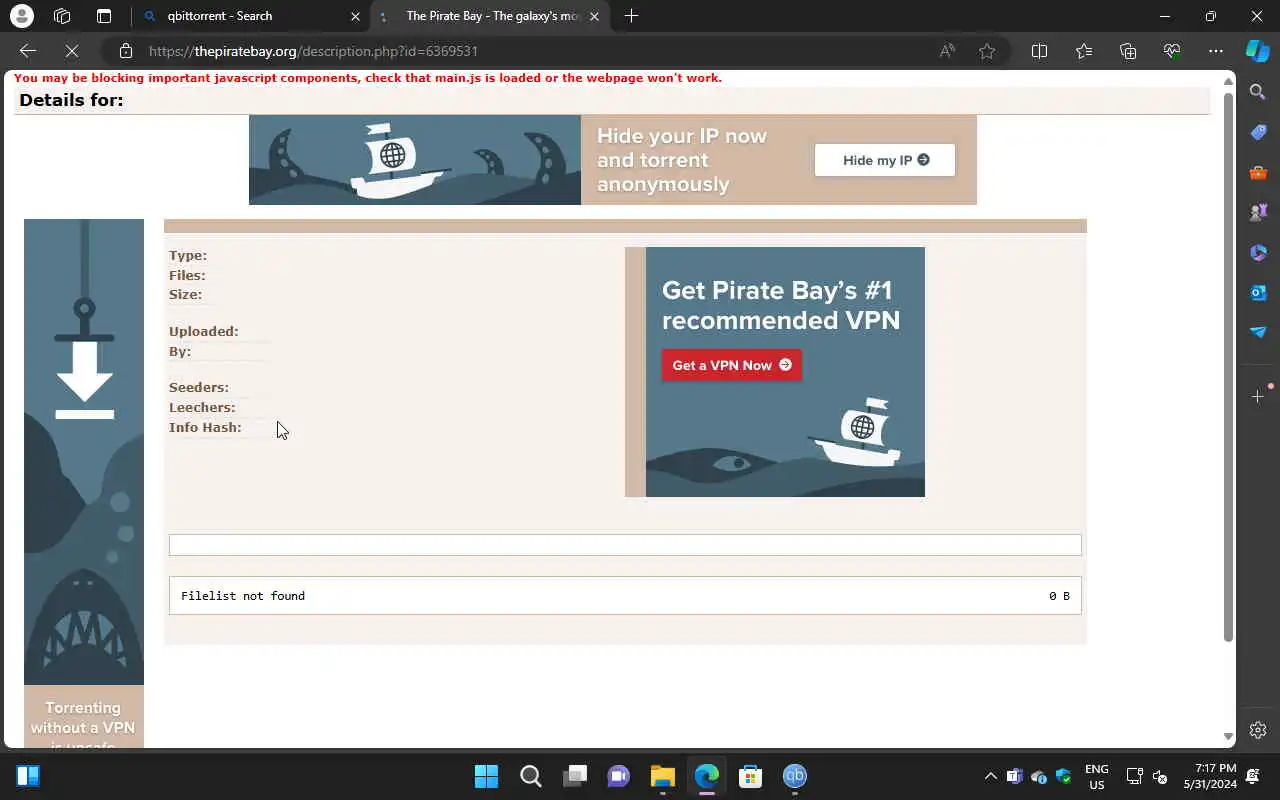The image size is (1280, 800).
Task: Open tab actions menu icon
Action: (104, 16)
